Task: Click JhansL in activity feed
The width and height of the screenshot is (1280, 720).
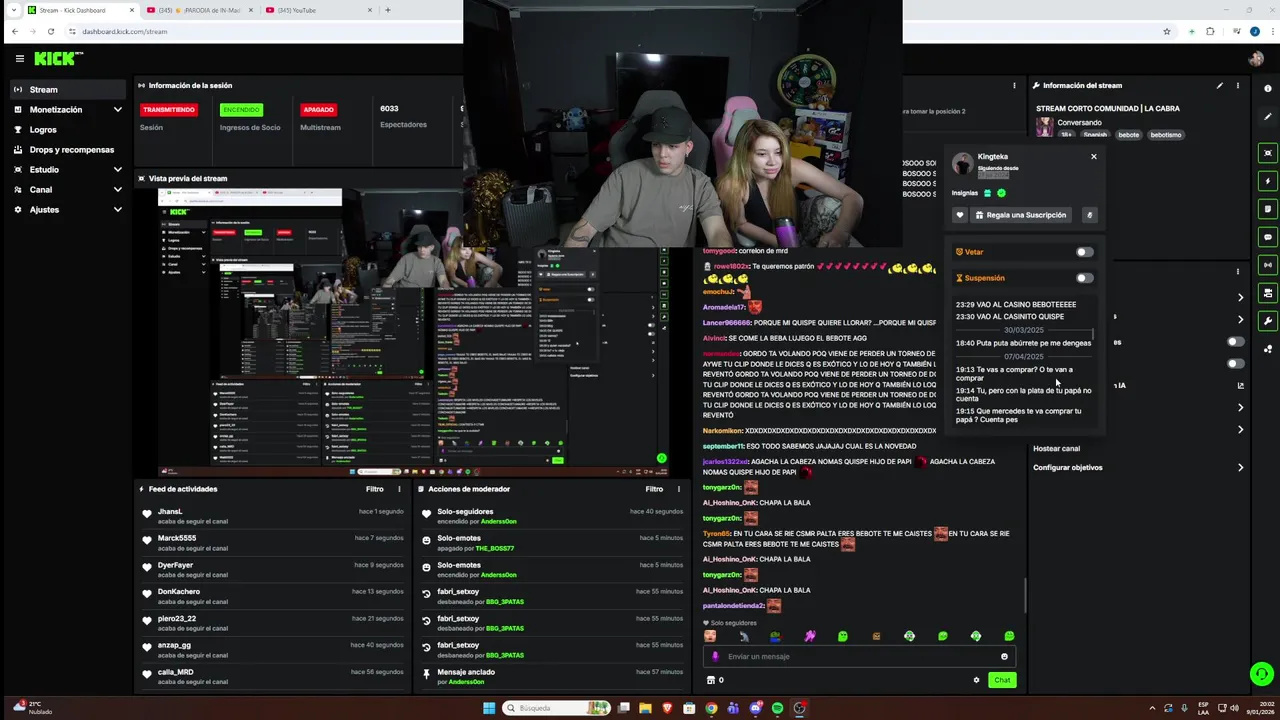Action: [x=170, y=512]
